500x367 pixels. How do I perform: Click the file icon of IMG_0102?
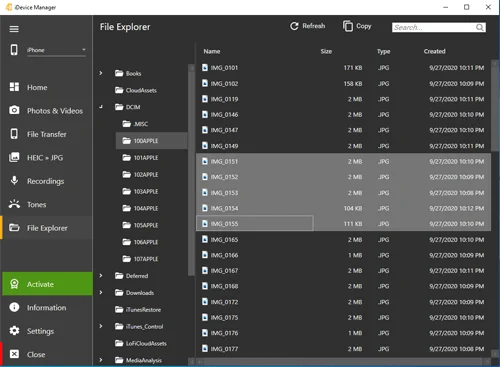click(205, 83)
